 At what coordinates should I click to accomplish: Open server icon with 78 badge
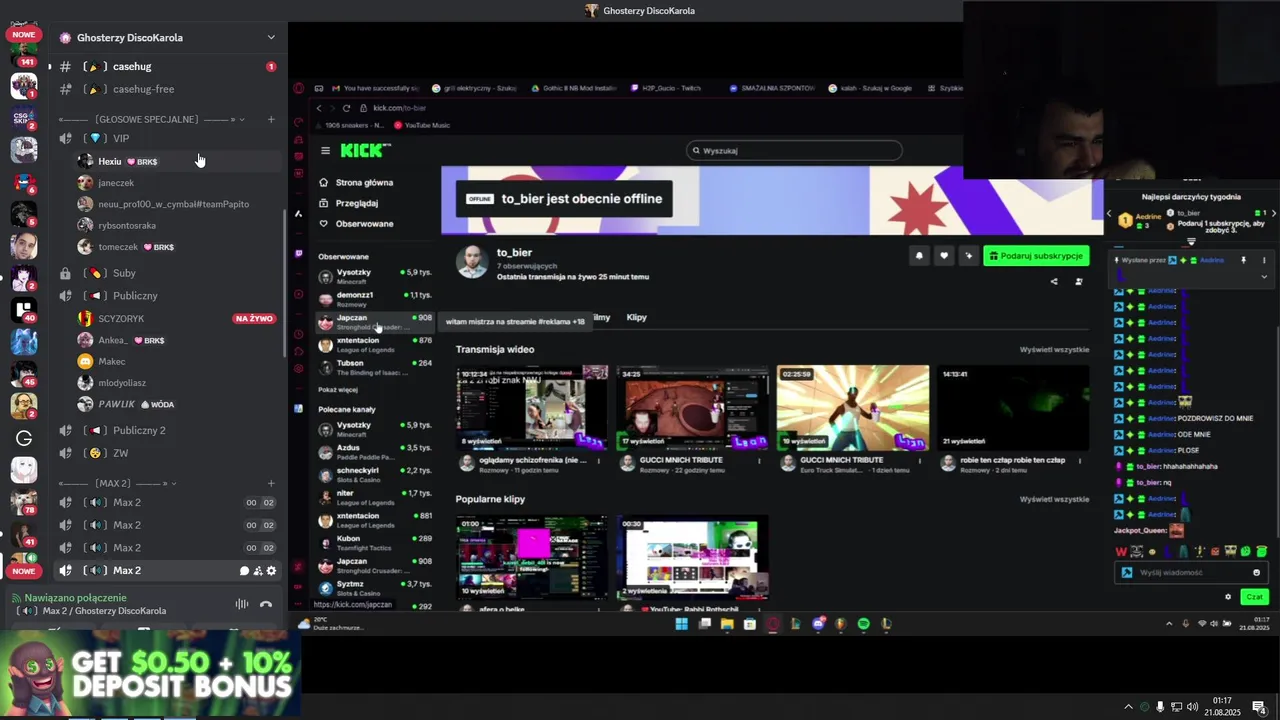point(24,502)
